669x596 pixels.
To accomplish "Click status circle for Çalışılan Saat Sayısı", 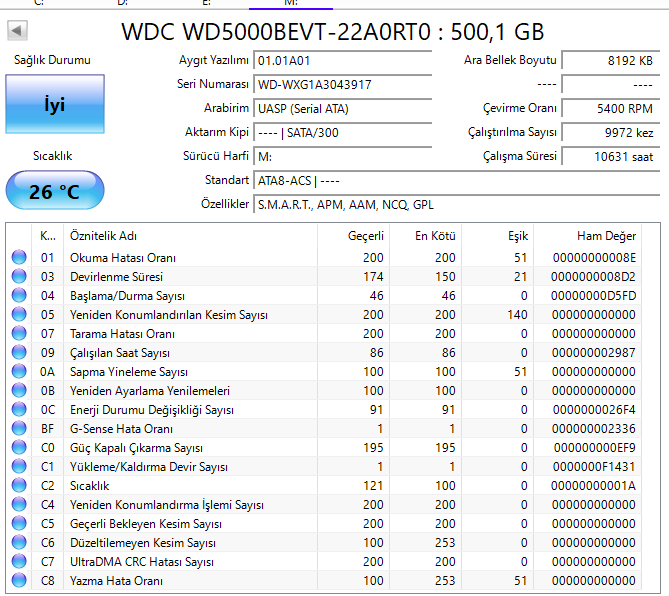I will pyautogui.click(x=19, y=352).
